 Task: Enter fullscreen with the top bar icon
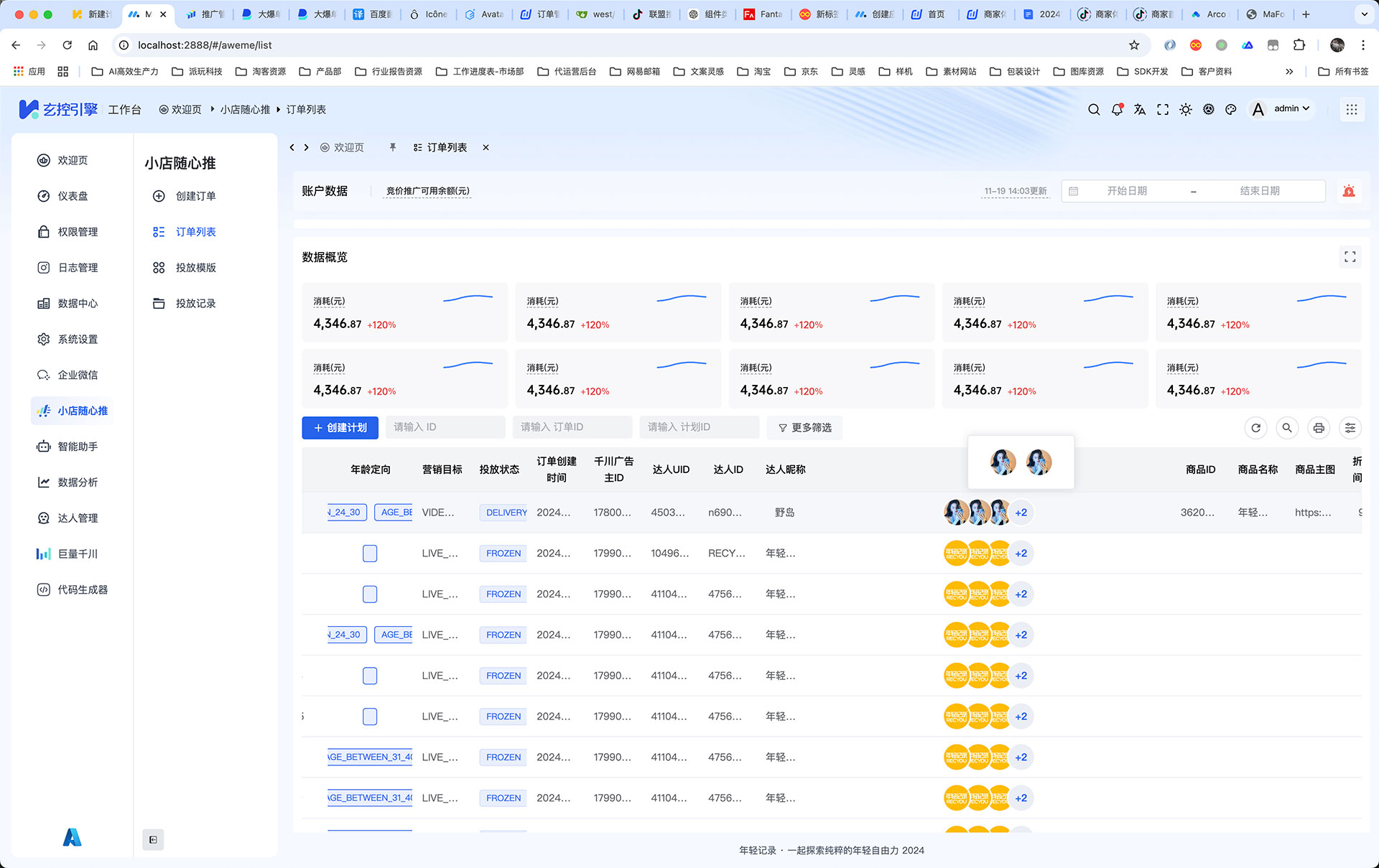[1163, 109]
